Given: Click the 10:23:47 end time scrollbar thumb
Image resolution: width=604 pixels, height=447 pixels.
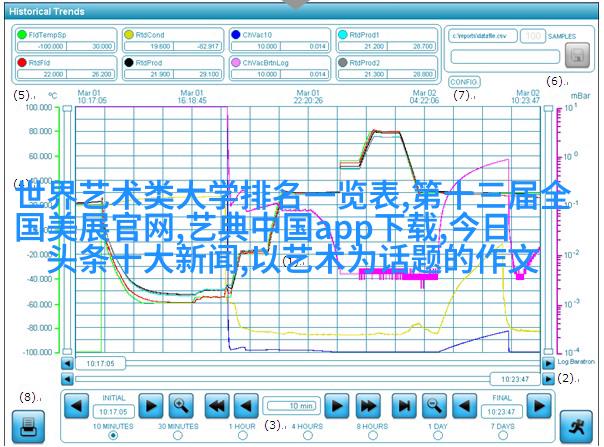Looking at the screenshot, I should [515, 379].
